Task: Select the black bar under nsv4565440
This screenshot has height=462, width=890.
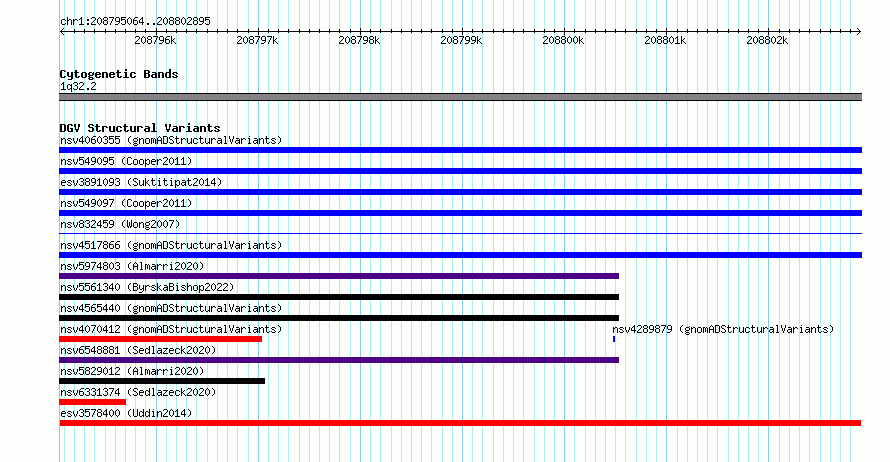Action: point(339,318)
